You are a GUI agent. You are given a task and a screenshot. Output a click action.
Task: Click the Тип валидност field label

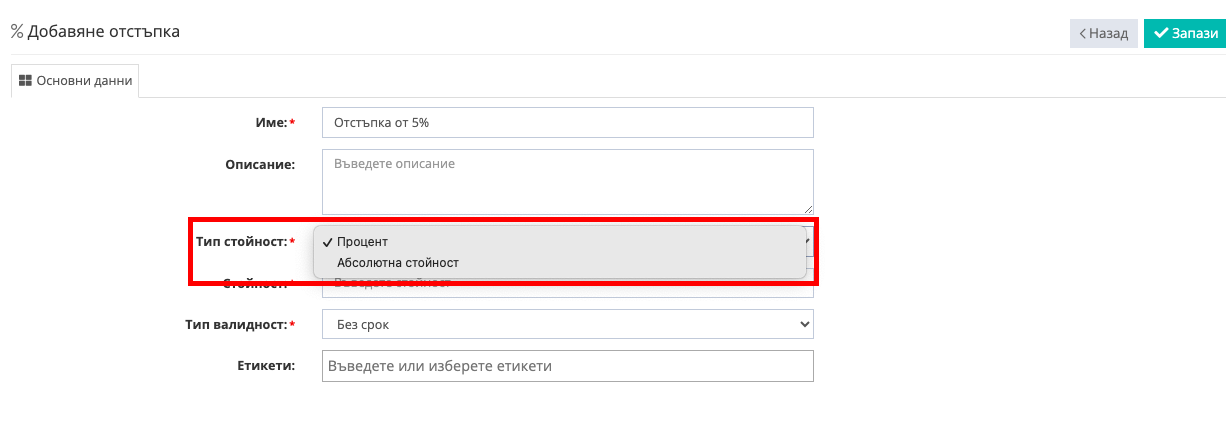point(240,324)
